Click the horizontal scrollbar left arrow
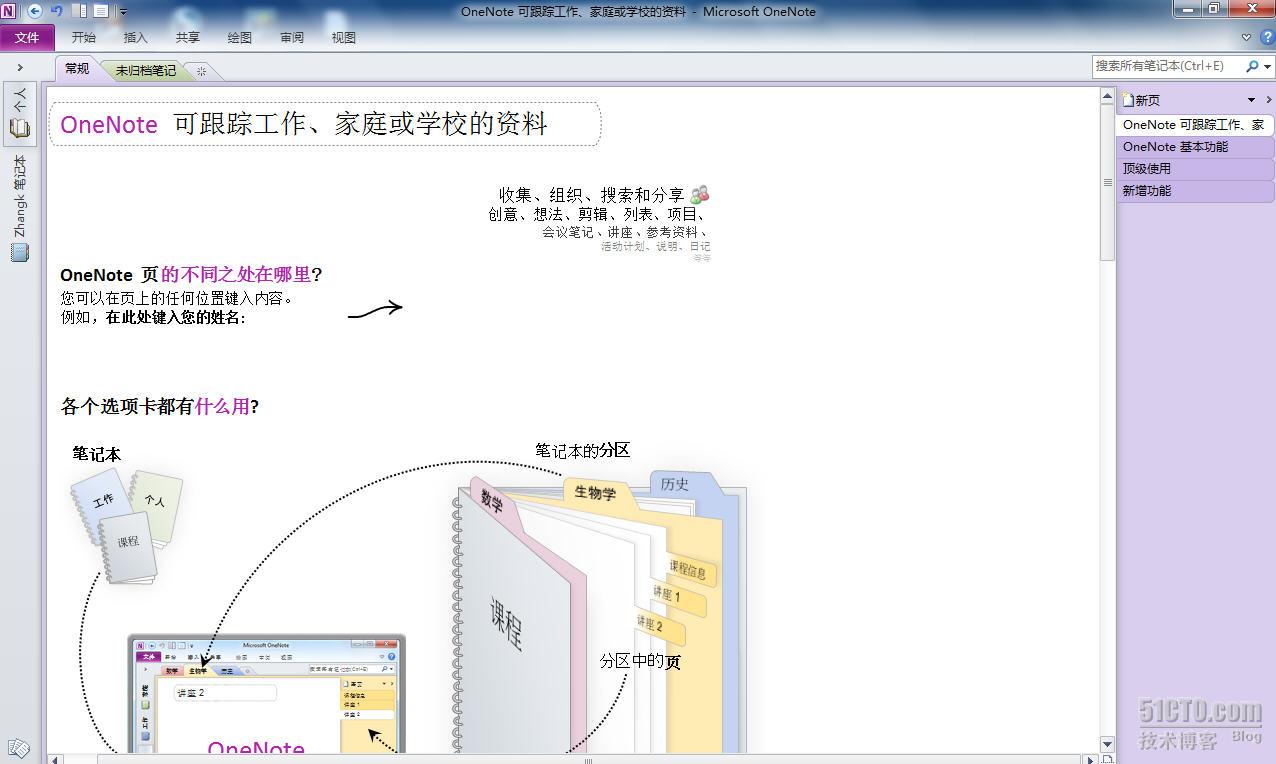The height and width of the screenshot is (764, 1276). (x=56, y=760)
